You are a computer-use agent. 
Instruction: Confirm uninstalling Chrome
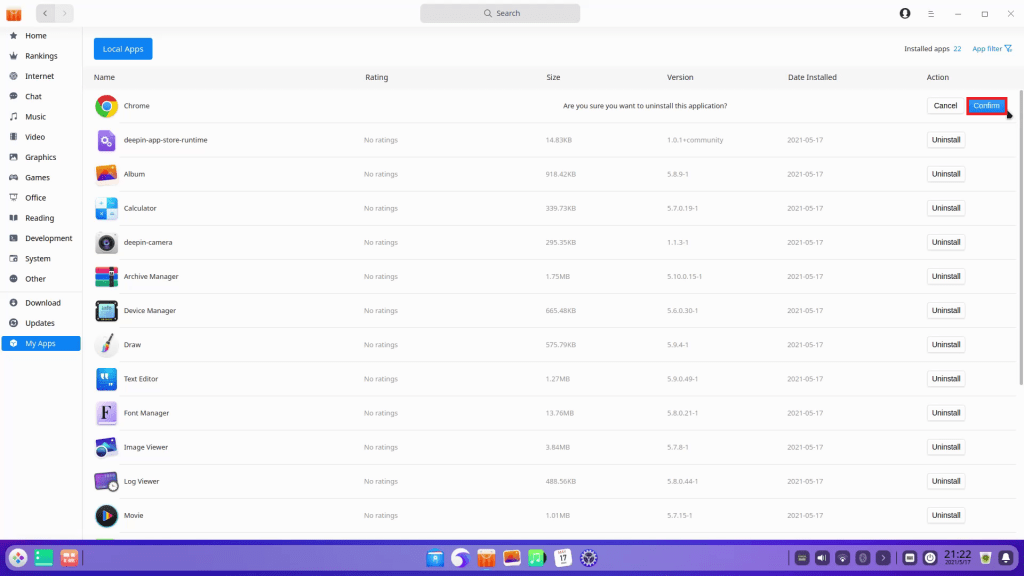pyautogui.click(x=986, y=106)
